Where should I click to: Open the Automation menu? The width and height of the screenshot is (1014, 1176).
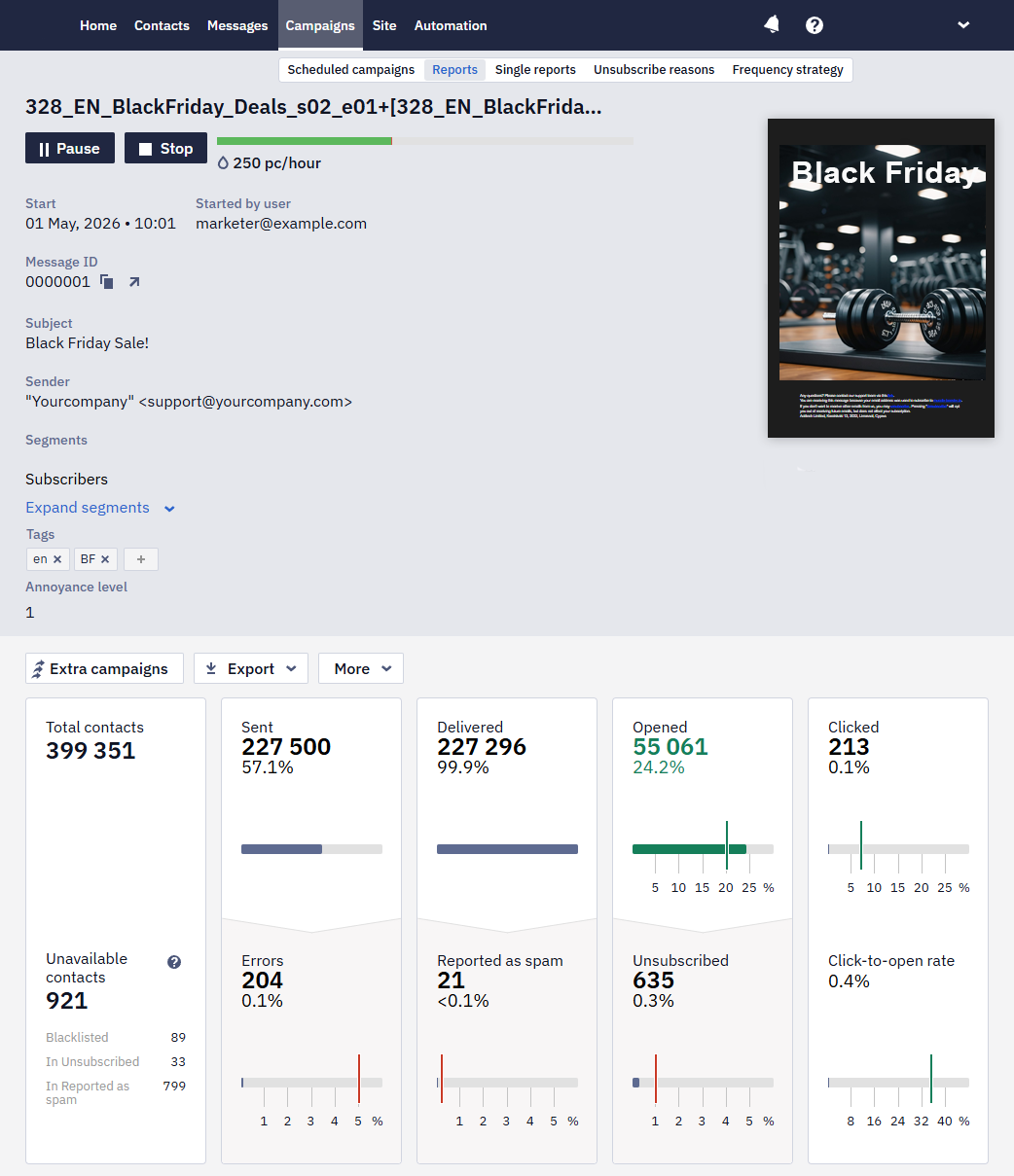click(451, 25)
